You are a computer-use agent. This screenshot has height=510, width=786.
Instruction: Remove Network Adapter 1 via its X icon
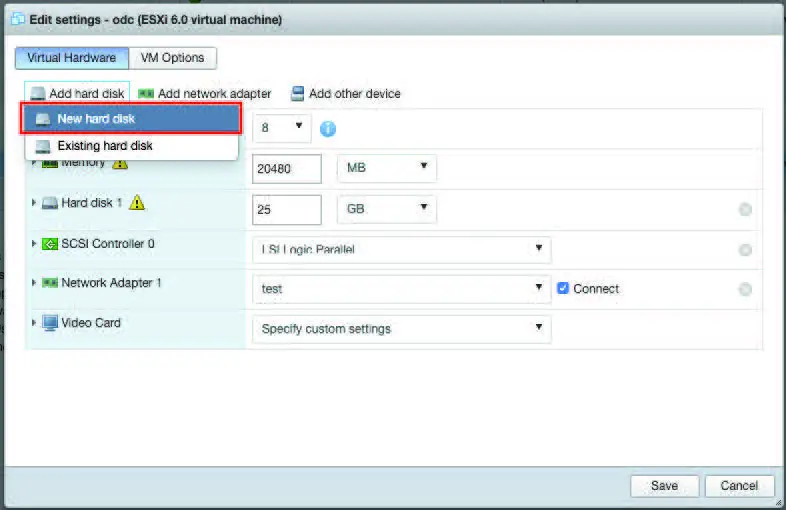tap(745, 289)
